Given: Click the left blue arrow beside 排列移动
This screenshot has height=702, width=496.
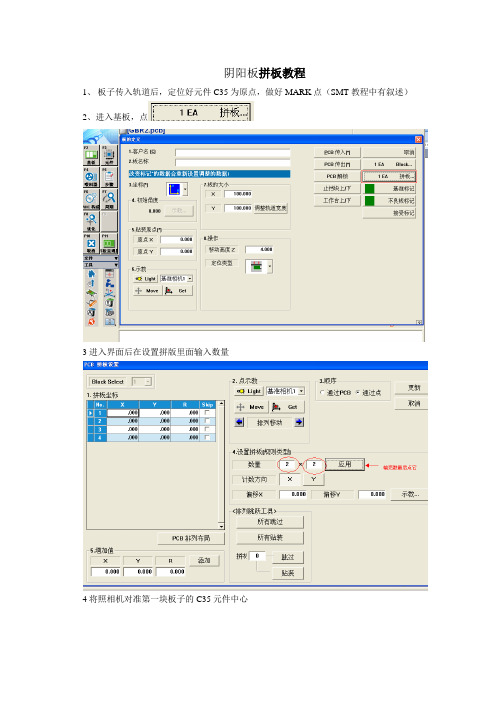Looking at the screenshot, I should tap(239, 422).
